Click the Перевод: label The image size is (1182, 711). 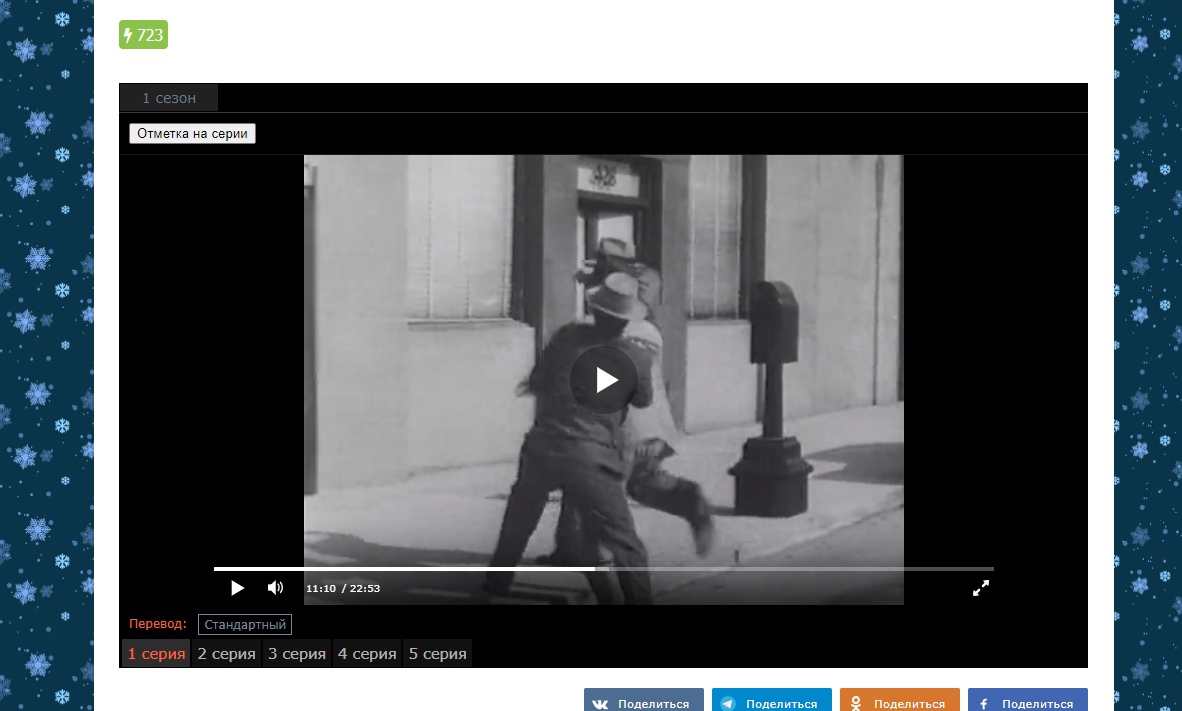[158, 624]
